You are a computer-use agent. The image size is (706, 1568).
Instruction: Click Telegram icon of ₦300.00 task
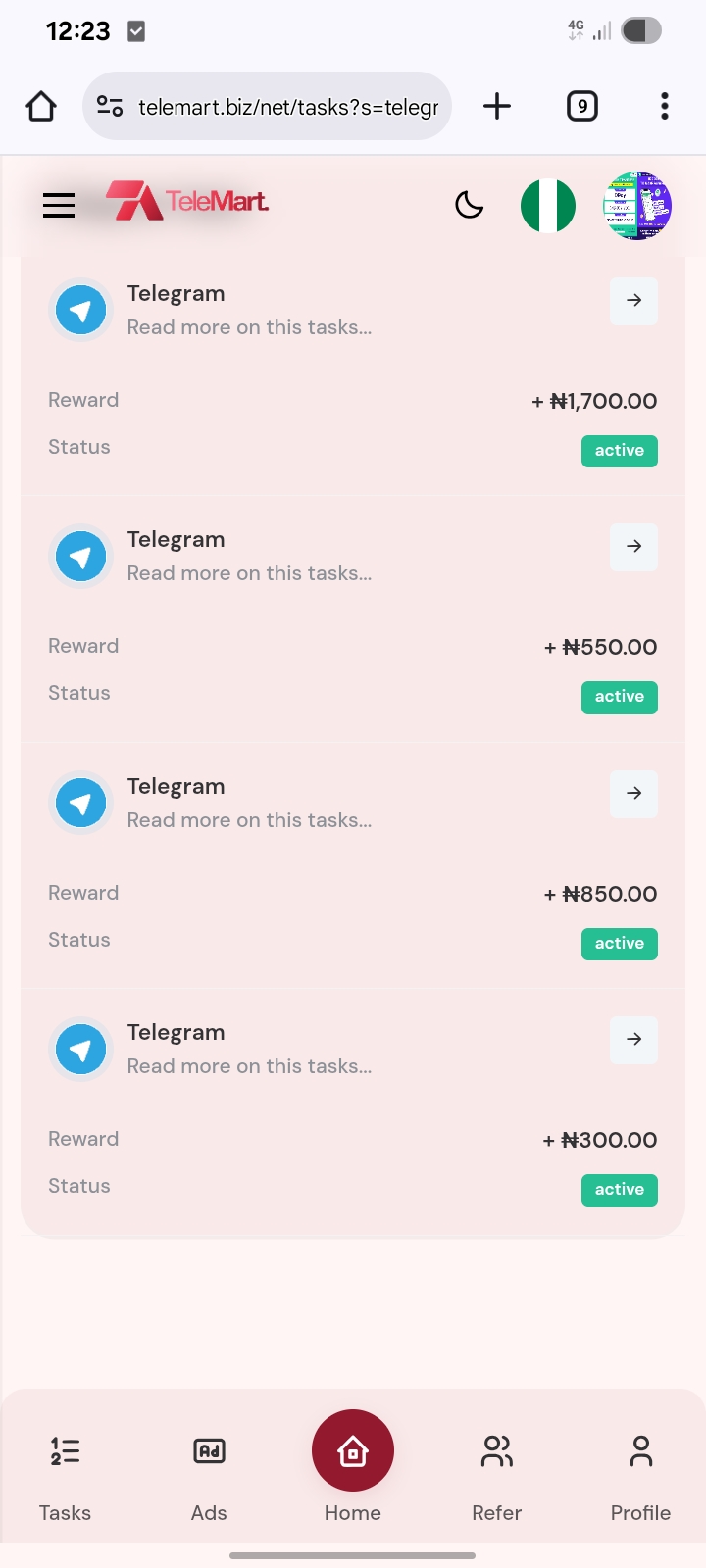pyautogui.click(x=81, y=1050)
